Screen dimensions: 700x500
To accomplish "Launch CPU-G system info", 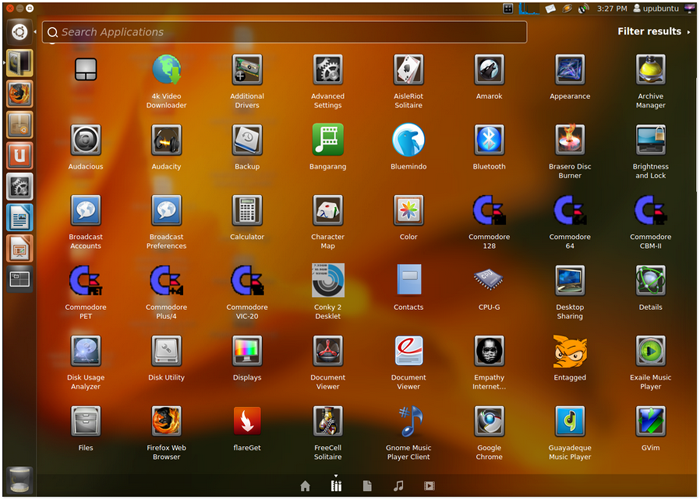I will coord(489,279).
